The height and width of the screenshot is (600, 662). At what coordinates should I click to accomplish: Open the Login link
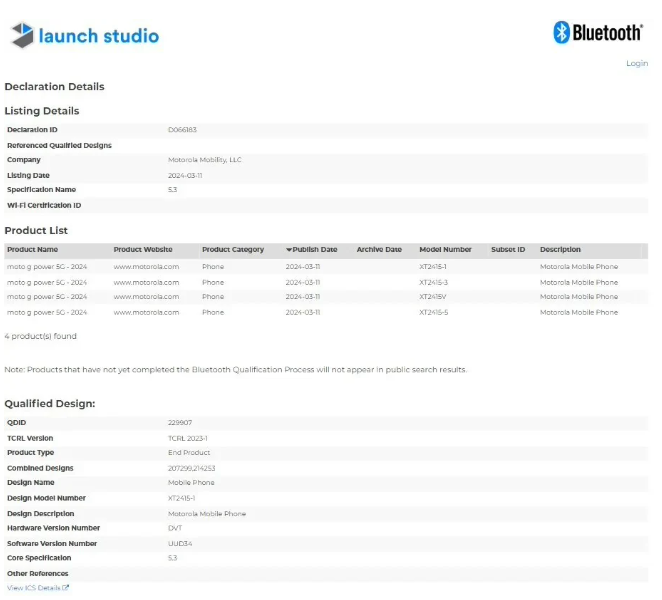pos(636,63)
